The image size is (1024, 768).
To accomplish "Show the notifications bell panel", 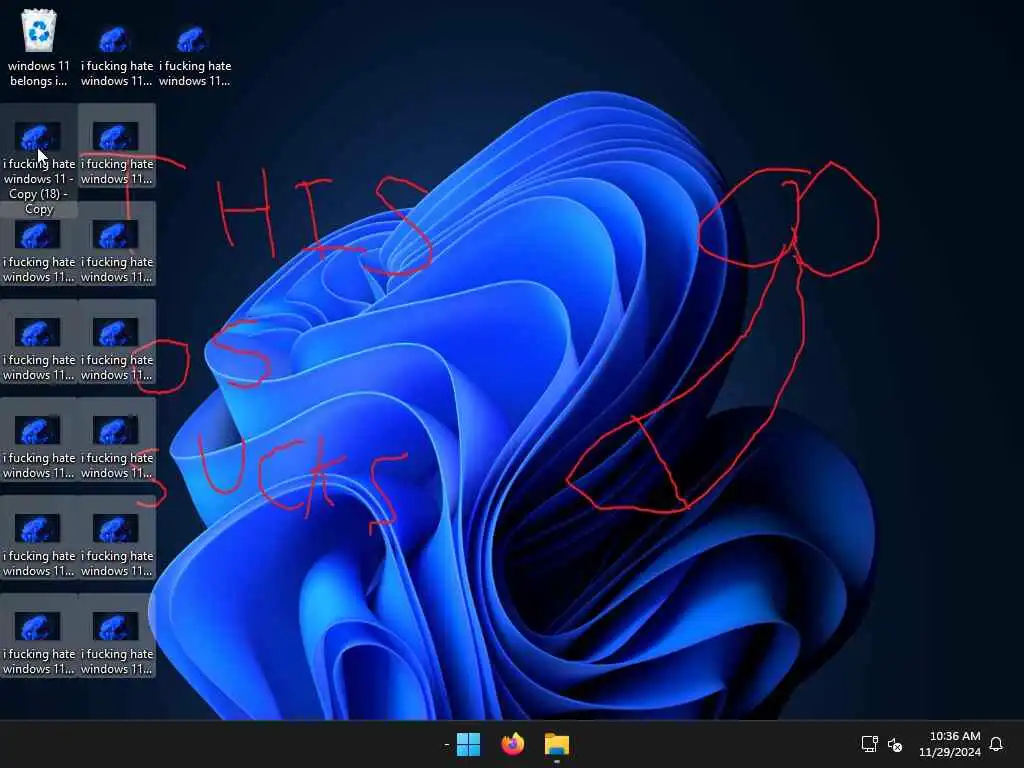I will pyautogui.click(x=996, y=744).
